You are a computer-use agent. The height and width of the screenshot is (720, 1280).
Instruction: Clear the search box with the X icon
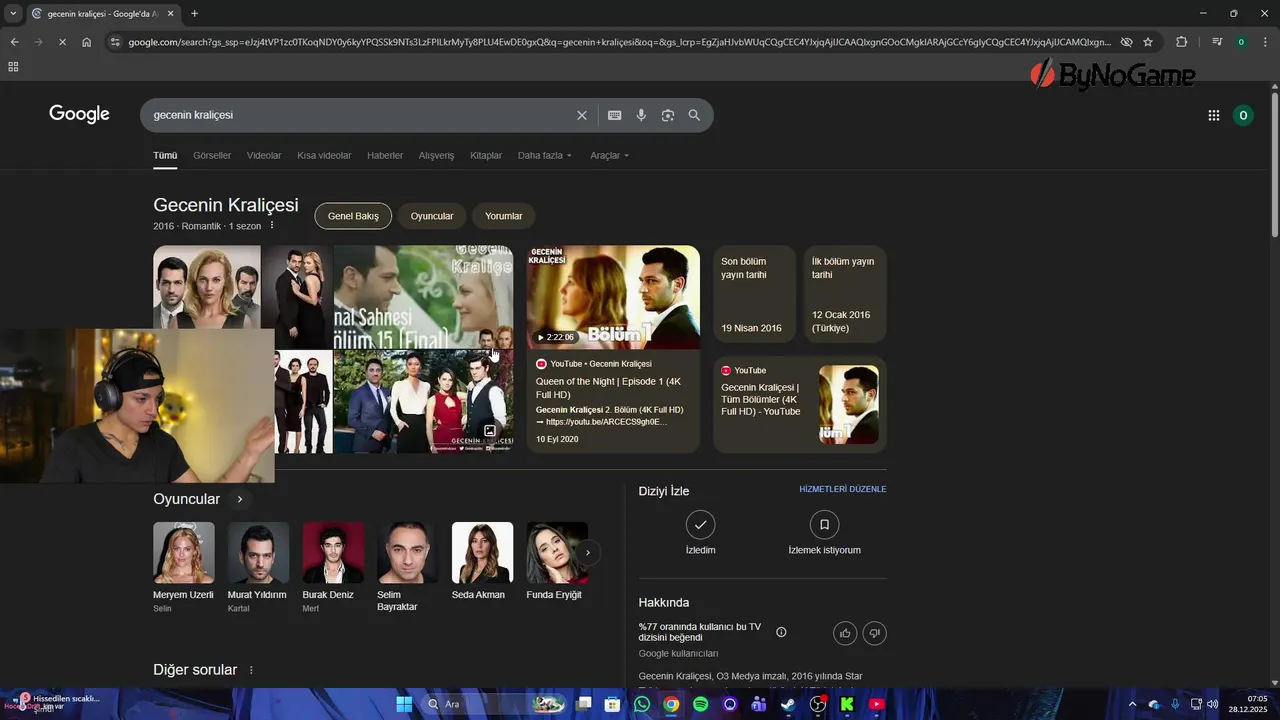point(582,115)
